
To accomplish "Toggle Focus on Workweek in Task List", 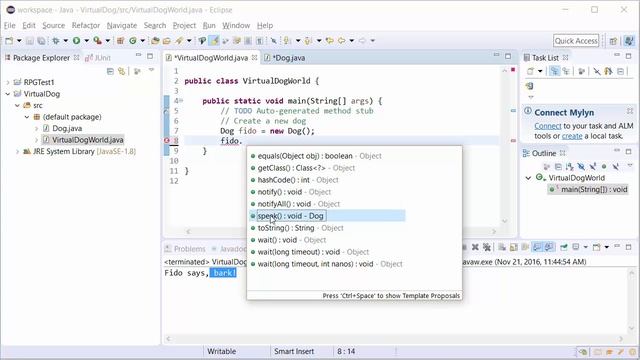I will point(582,71).
